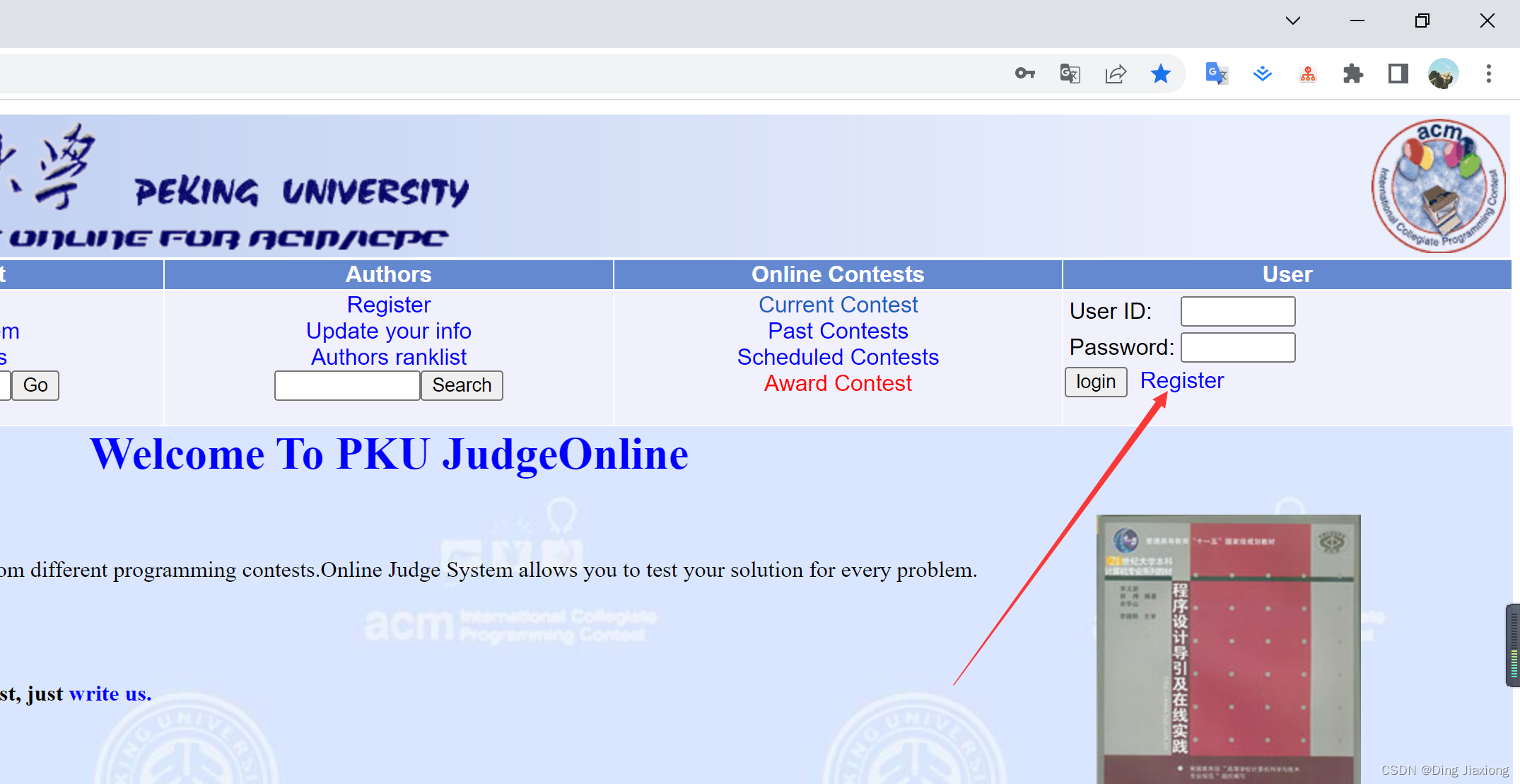
Task: Open the Chrome three-dot menu
Action: [x=1488, y=74]
